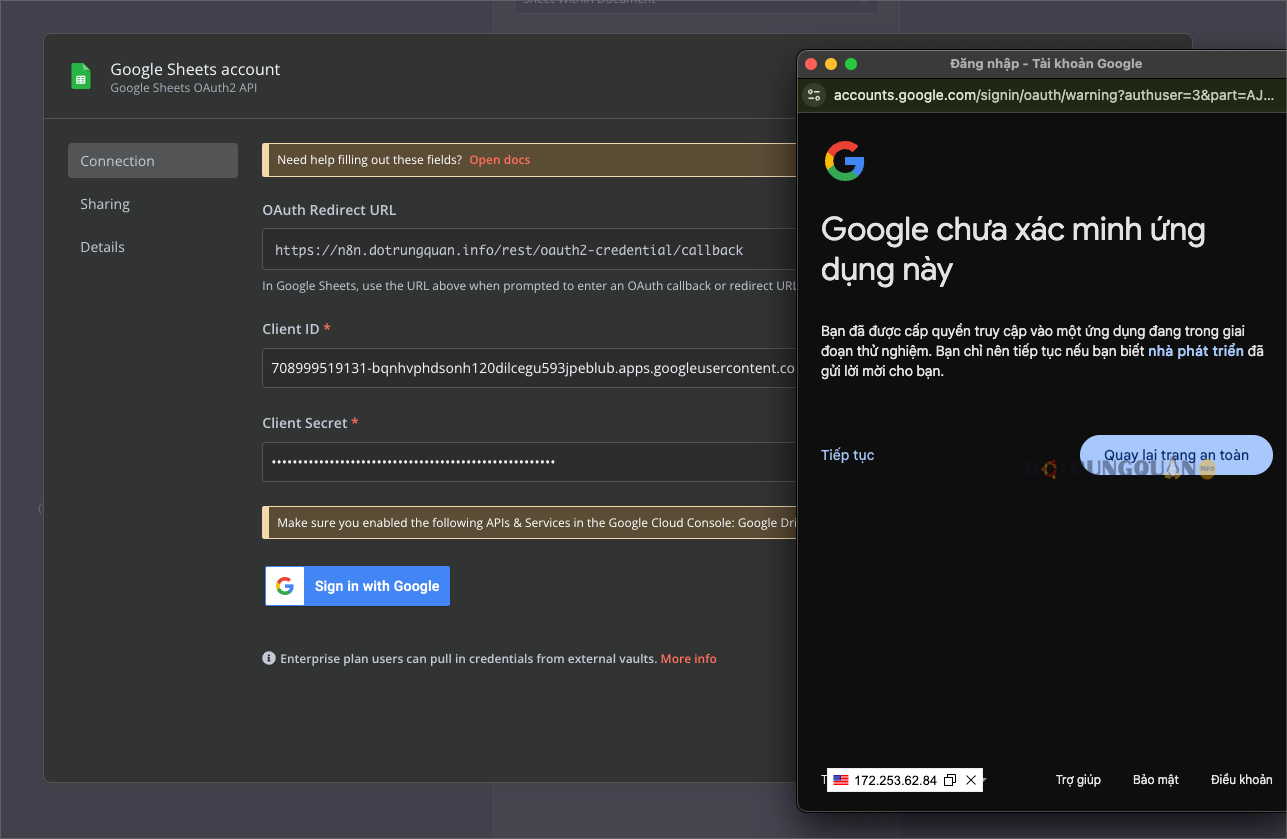Open site info icon in address bar

[814, 95]
